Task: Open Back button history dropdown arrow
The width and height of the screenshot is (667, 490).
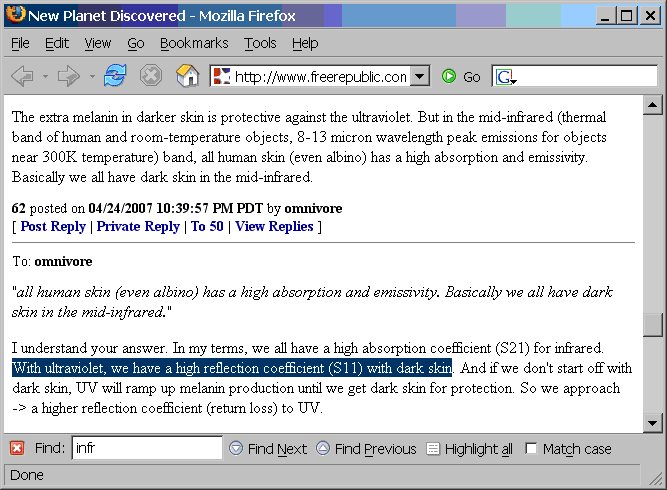Action: point(46,77)
